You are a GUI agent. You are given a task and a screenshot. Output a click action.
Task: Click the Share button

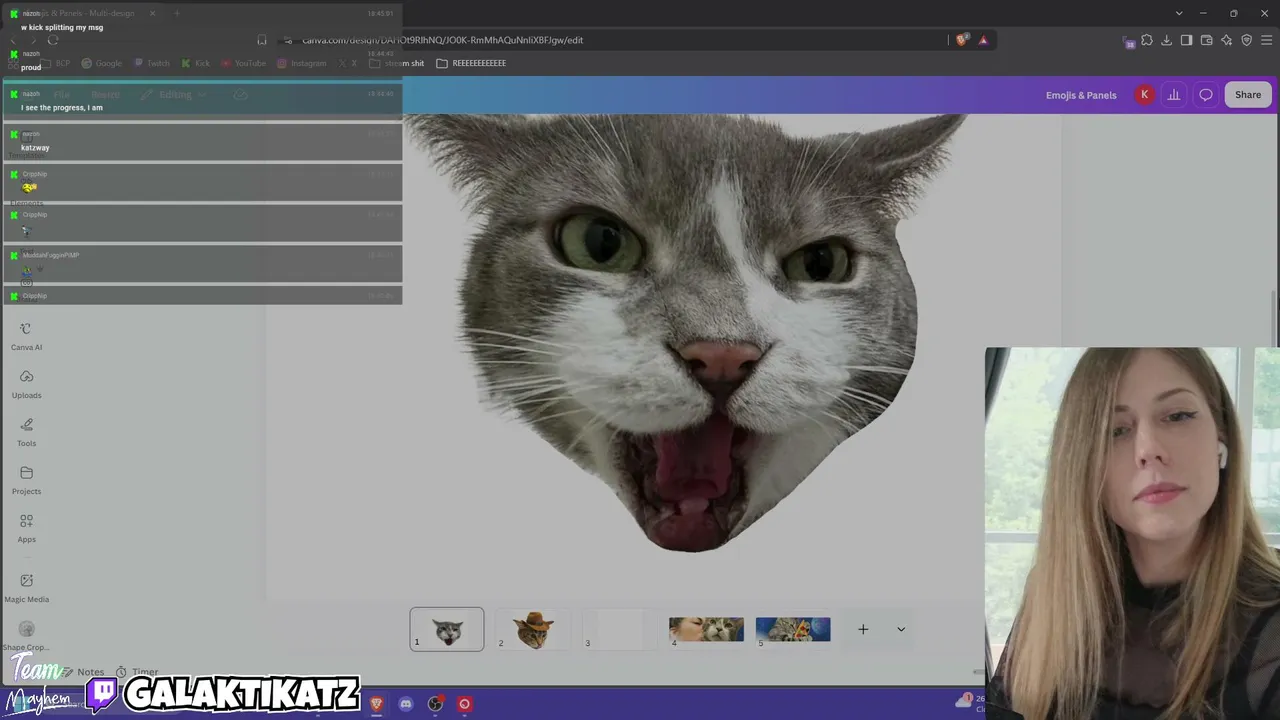click(1248, 95)
